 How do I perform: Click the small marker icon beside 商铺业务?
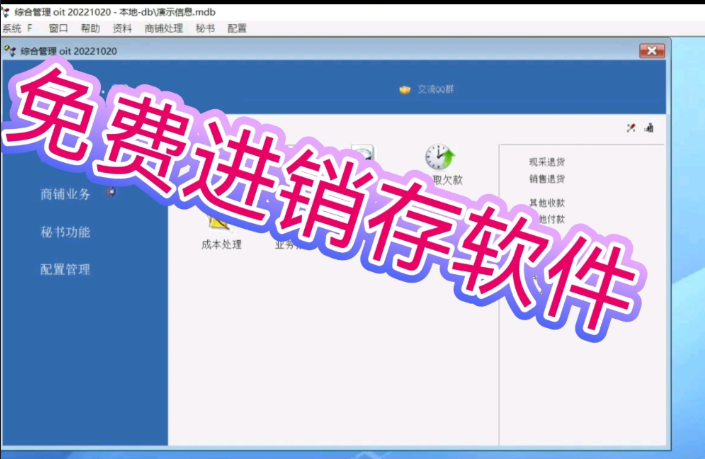pos(110,192)
